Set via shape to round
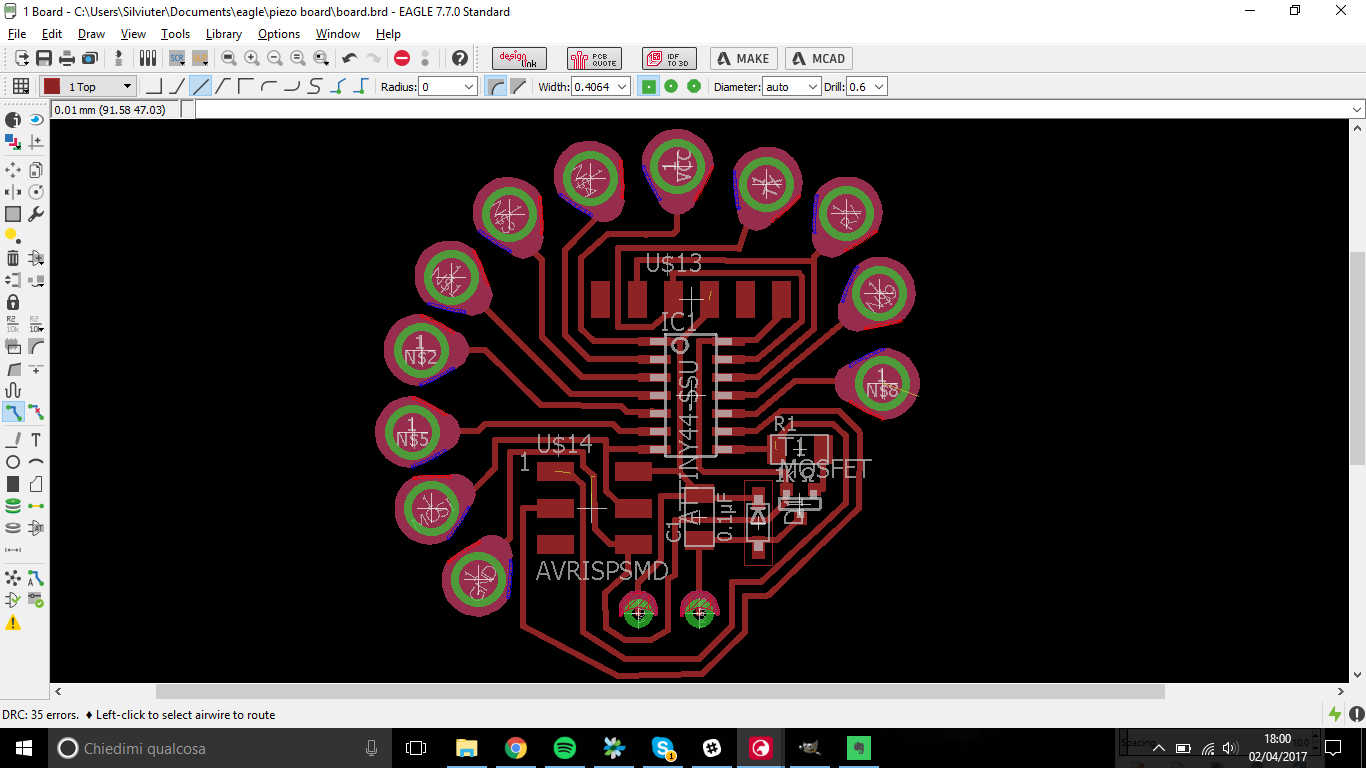 coord(671,87)
